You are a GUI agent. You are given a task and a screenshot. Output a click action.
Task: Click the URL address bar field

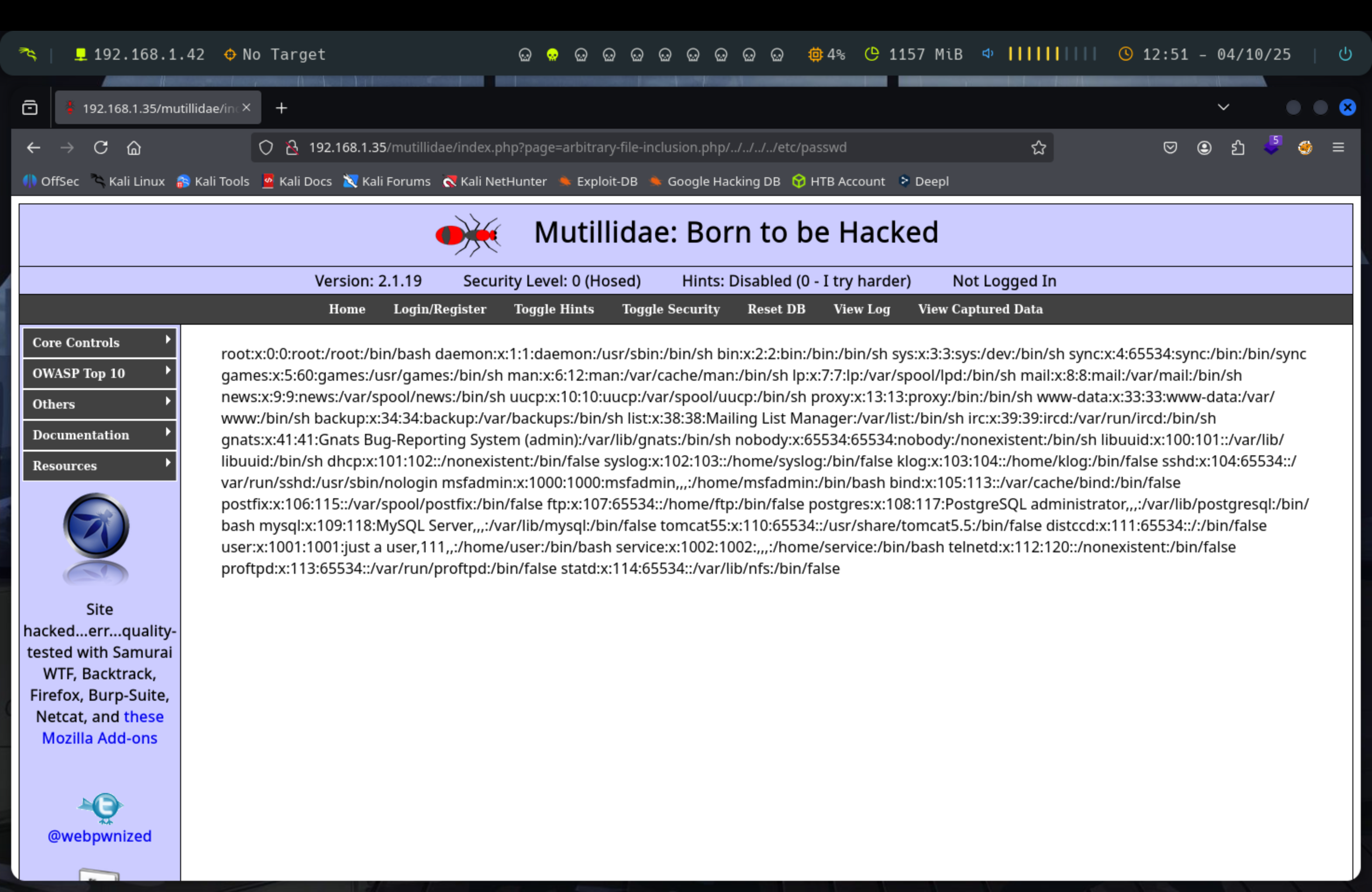(x=634, y=147)
